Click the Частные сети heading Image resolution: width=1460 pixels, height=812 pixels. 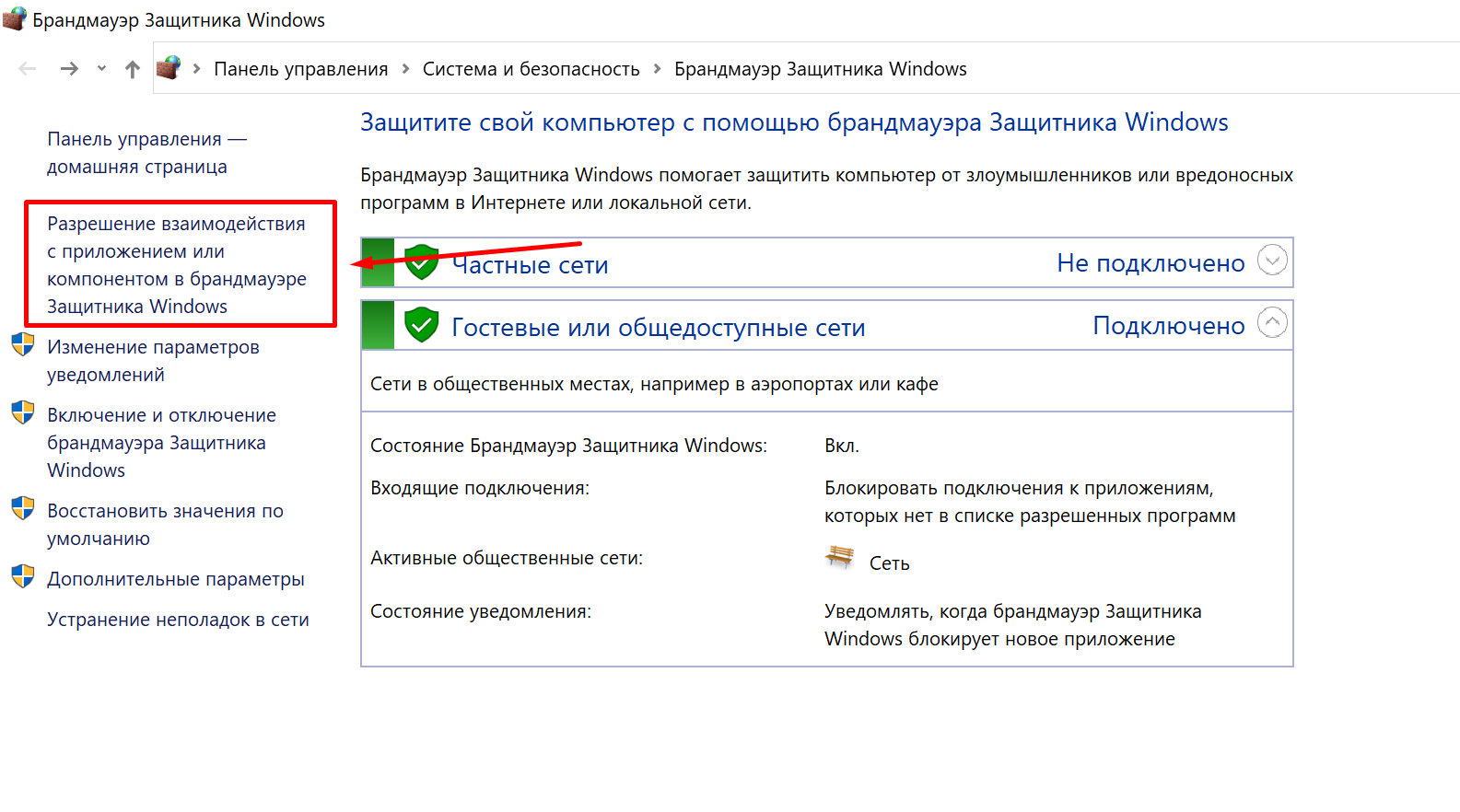pos(530,264)
